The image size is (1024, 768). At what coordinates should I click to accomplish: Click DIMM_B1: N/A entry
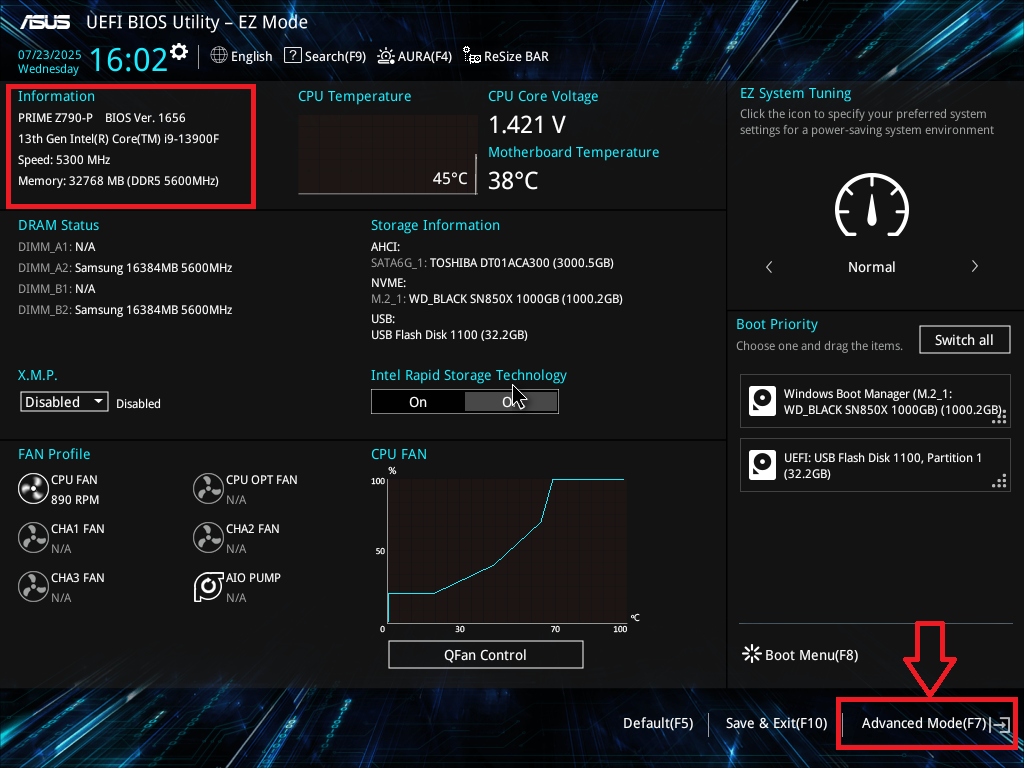(x=57, y=289)
